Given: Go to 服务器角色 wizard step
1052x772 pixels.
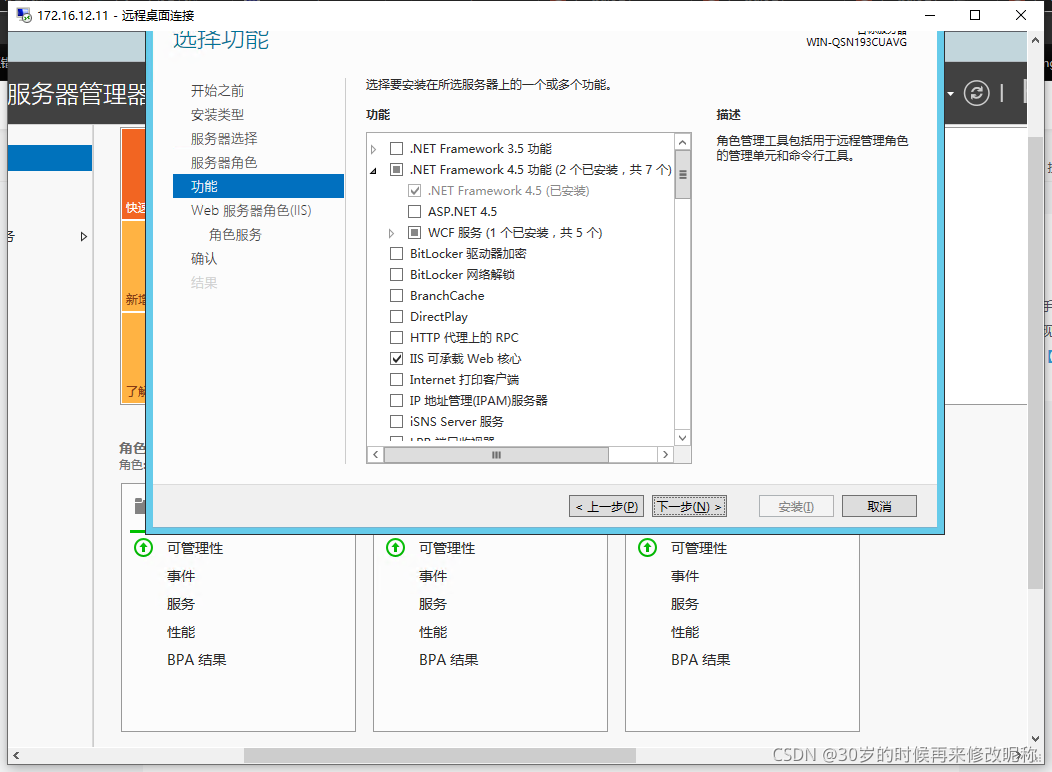Looking at the screenshot, I should 223,163.
